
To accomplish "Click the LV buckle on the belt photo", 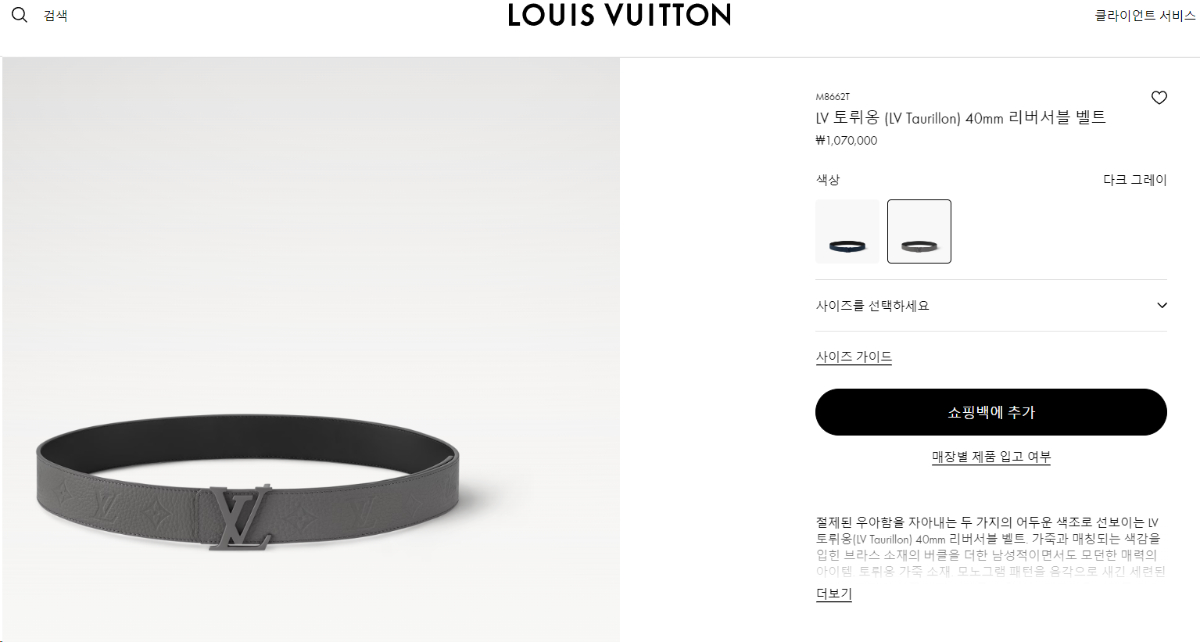I will coord(240,517).
